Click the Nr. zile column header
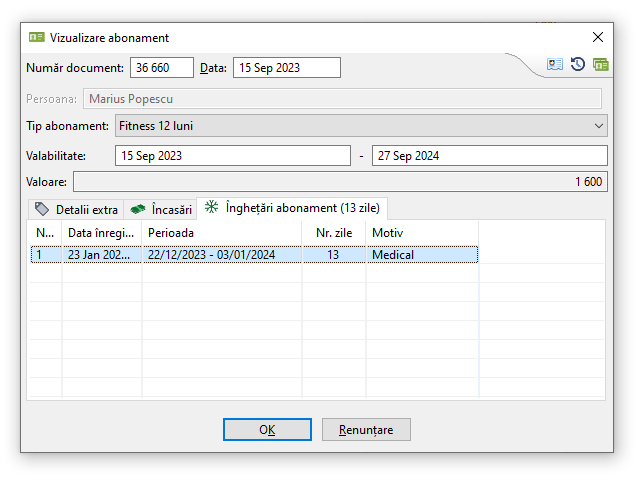The width and height of the screenshot is (640, 480). 334,232
